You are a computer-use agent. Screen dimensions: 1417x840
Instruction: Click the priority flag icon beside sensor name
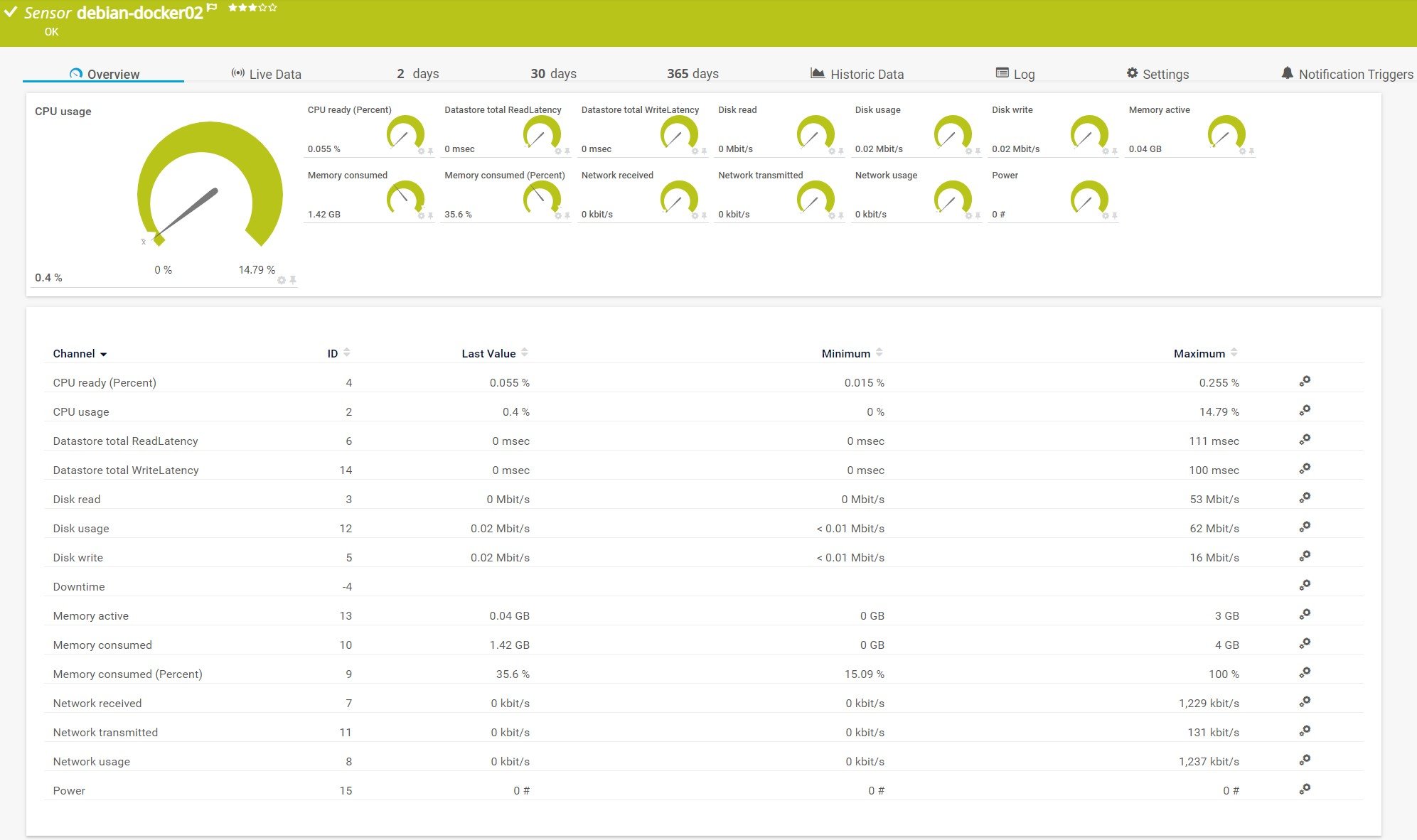coord(212,9)
